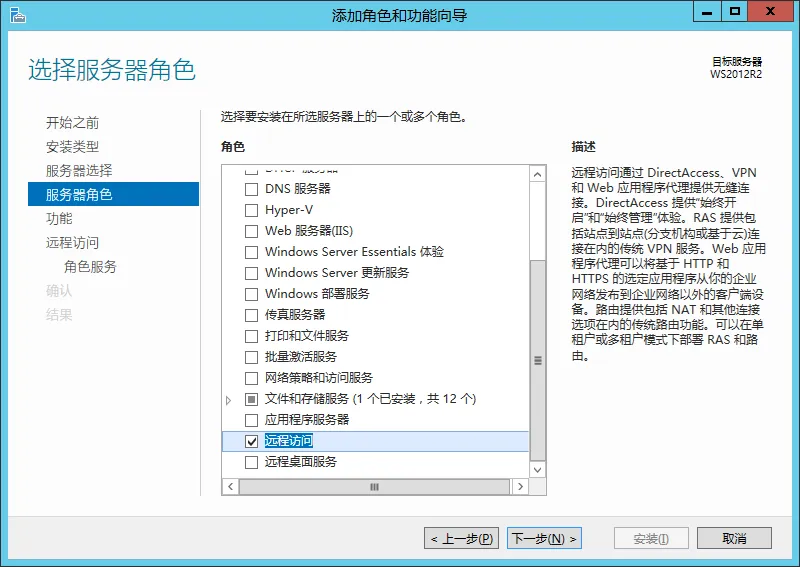The height and width of the screenshot is (567, 800).
Task: Maximize the wizard window
Action: coord(735,12)
